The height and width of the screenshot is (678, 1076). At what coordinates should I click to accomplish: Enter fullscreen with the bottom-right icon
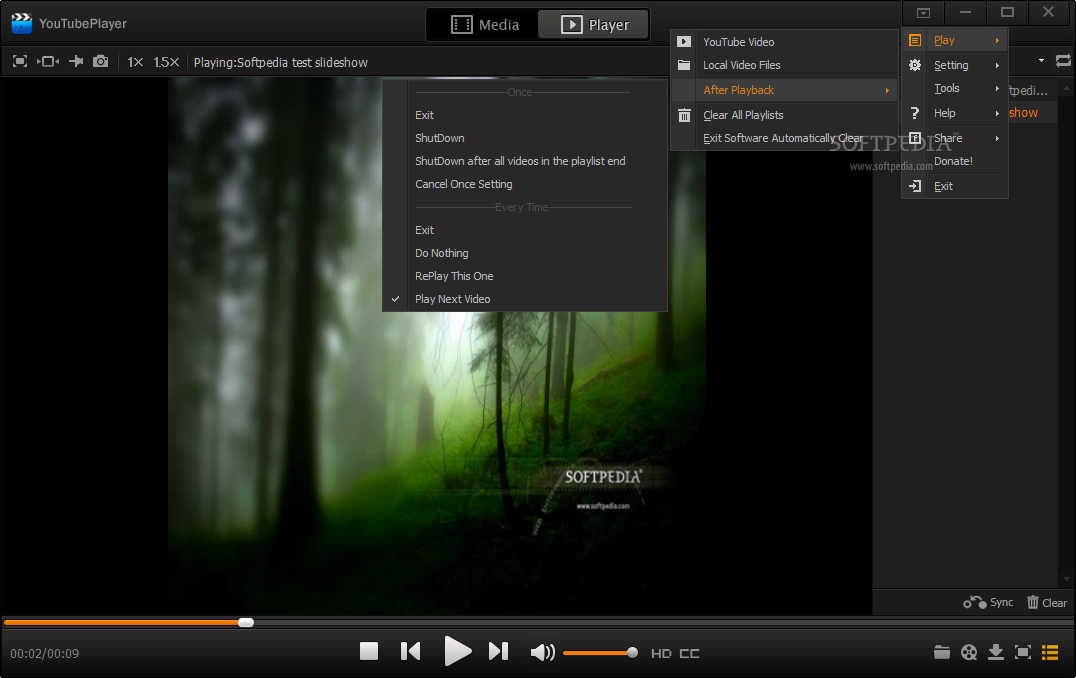click(1022, 652)
